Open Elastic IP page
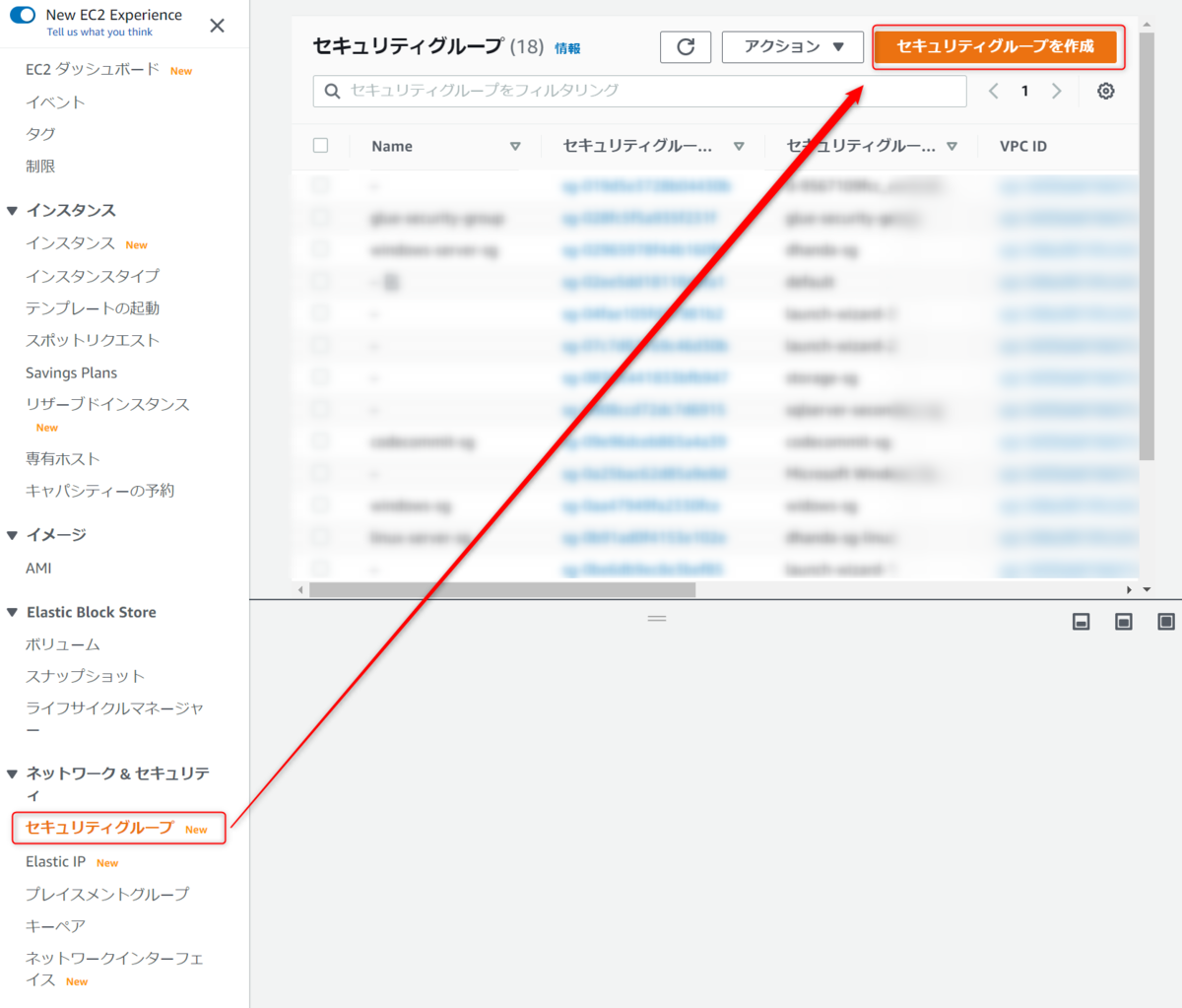Image resolution: width=1182 pixels, height=1008 pixels. click(x=55, y=861)
